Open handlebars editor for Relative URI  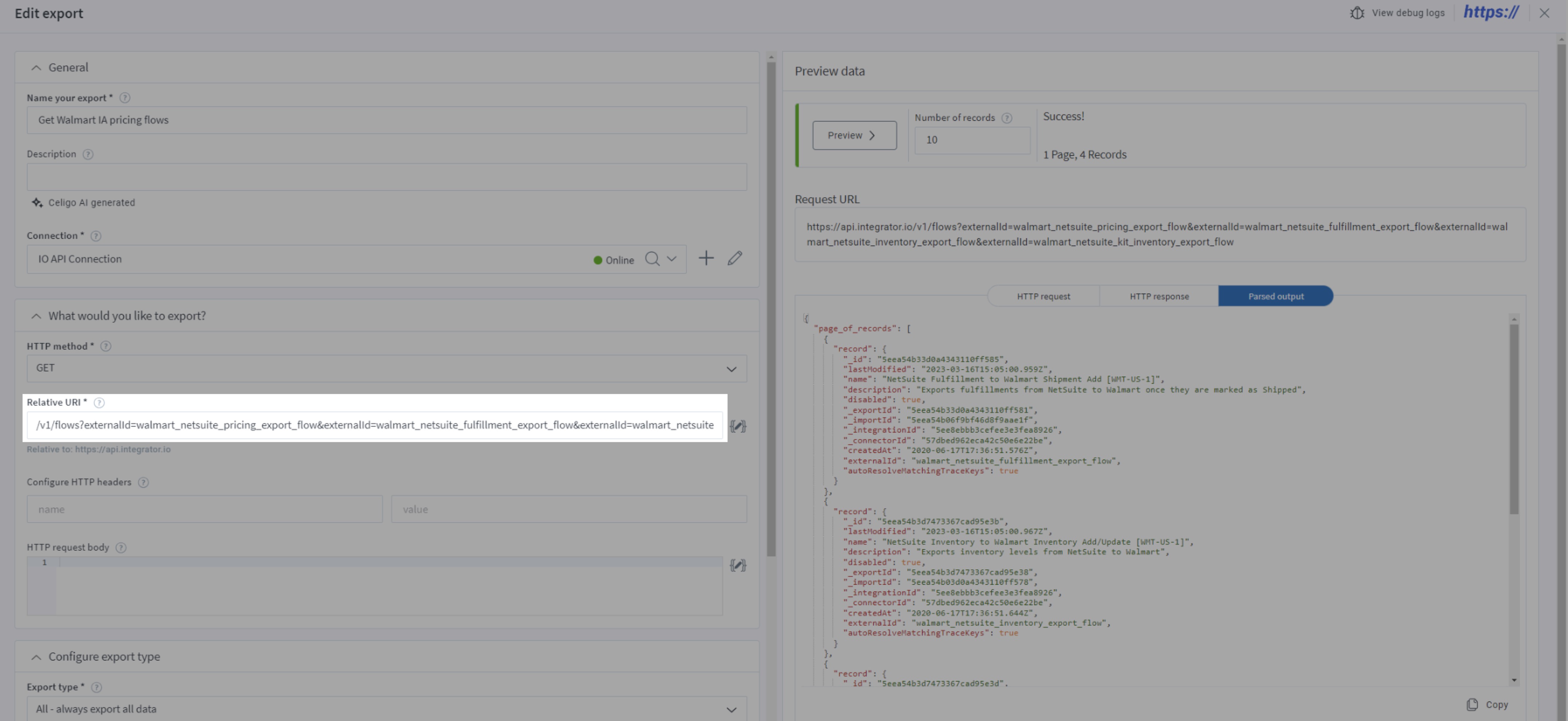[x=738, y=426]
